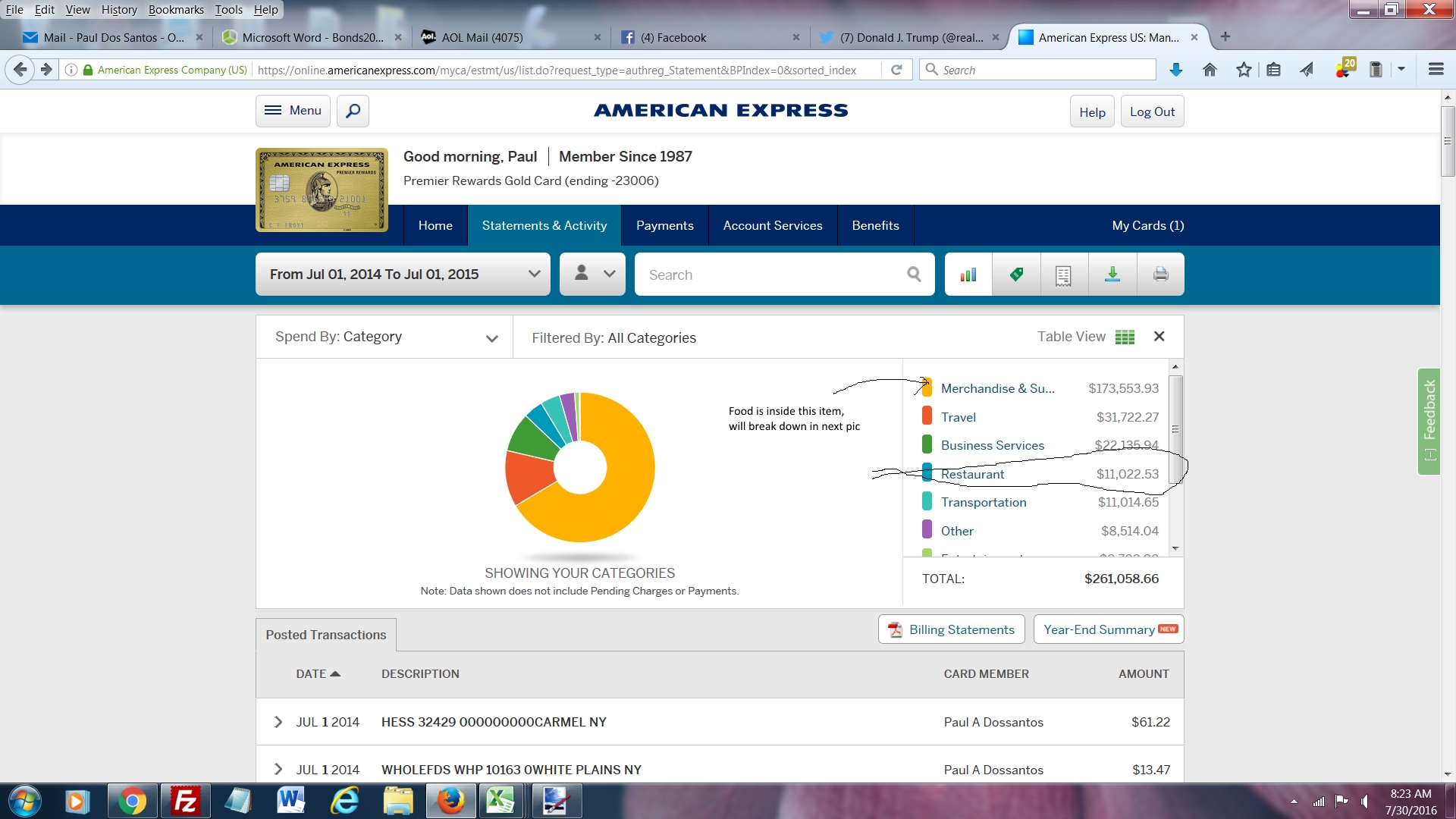The width and height of the screenshot is (1456, 819).
Task: Open FileZilla from the taskbar
Action: 185,802
